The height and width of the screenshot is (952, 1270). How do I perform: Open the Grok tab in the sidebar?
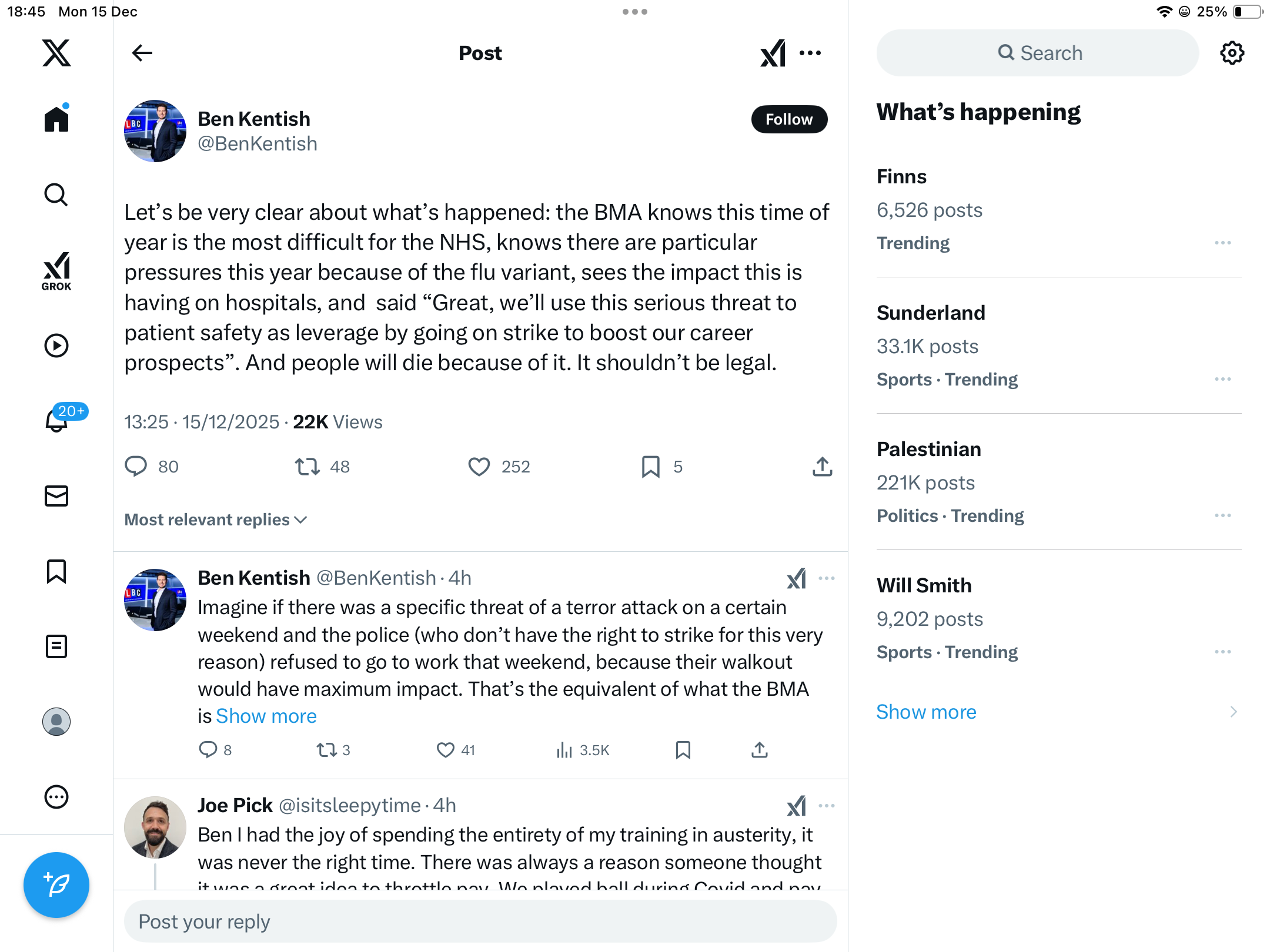56,271
